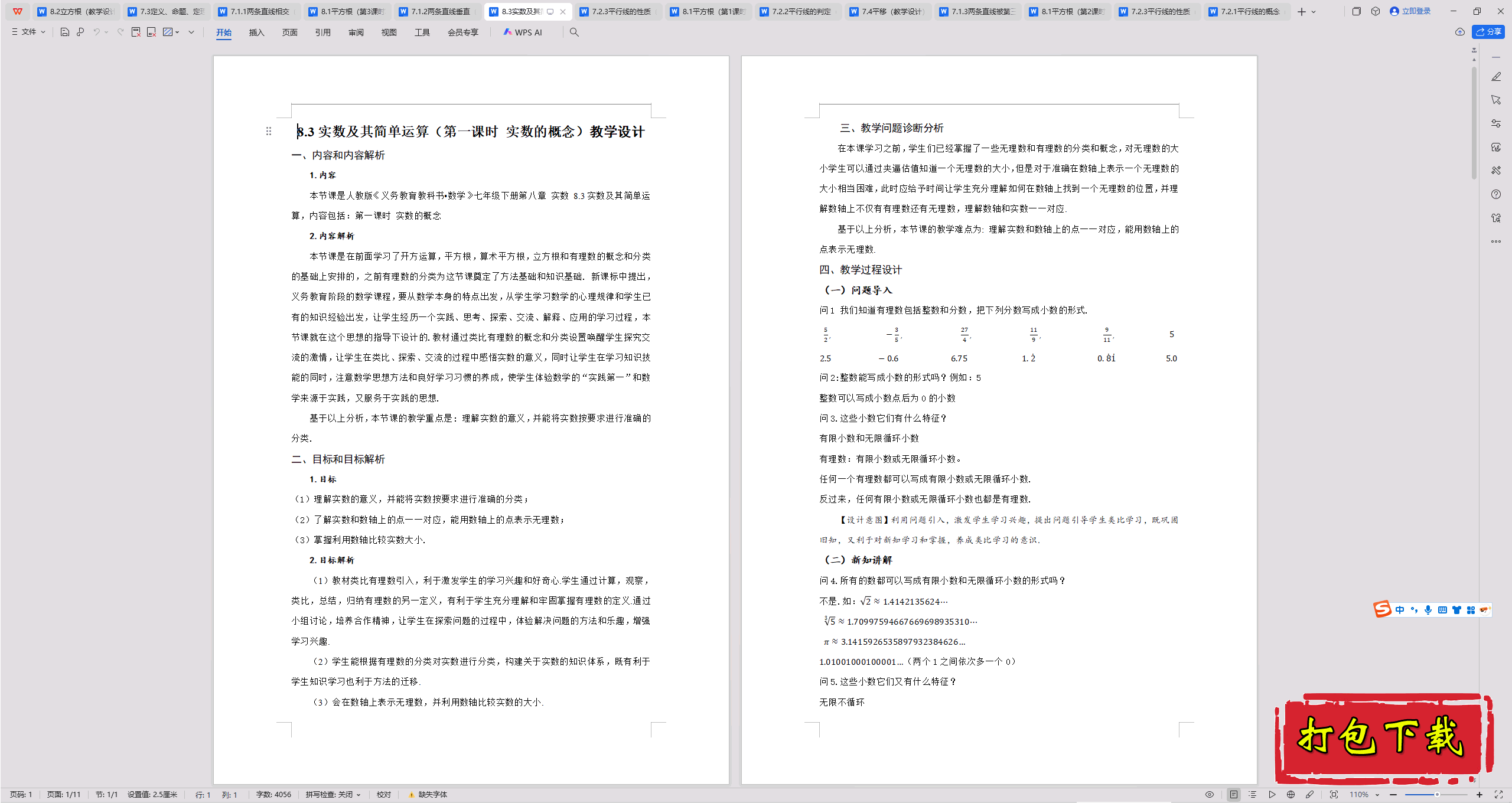Click the vertical scrollbar thumb
This screenshot has height=803, width=1512.
tap(1474, 123)
